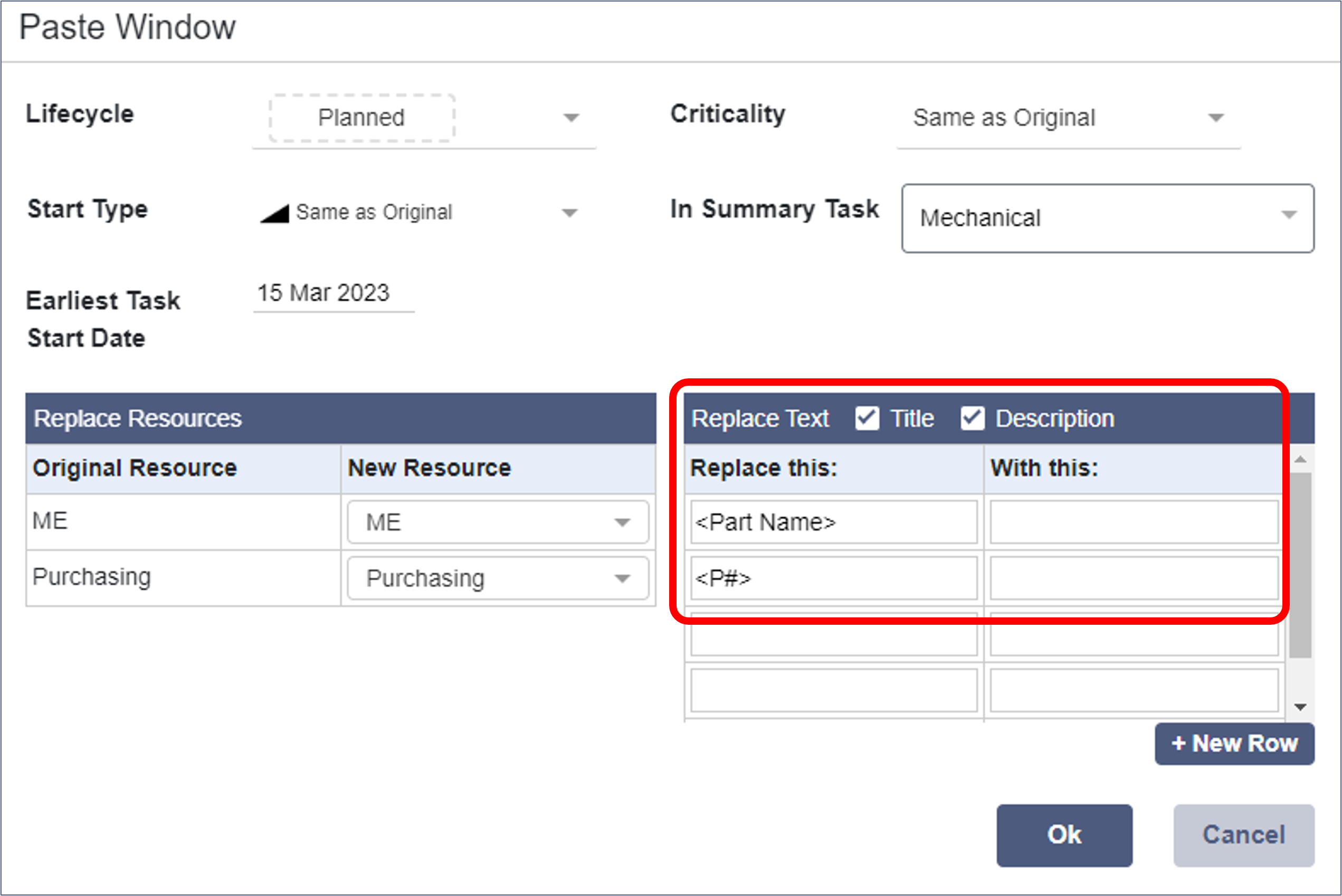The height and width of the screenshot is (896, 1342).
Task: Add a row with + New Row
Action: [x=1234, y=744]
